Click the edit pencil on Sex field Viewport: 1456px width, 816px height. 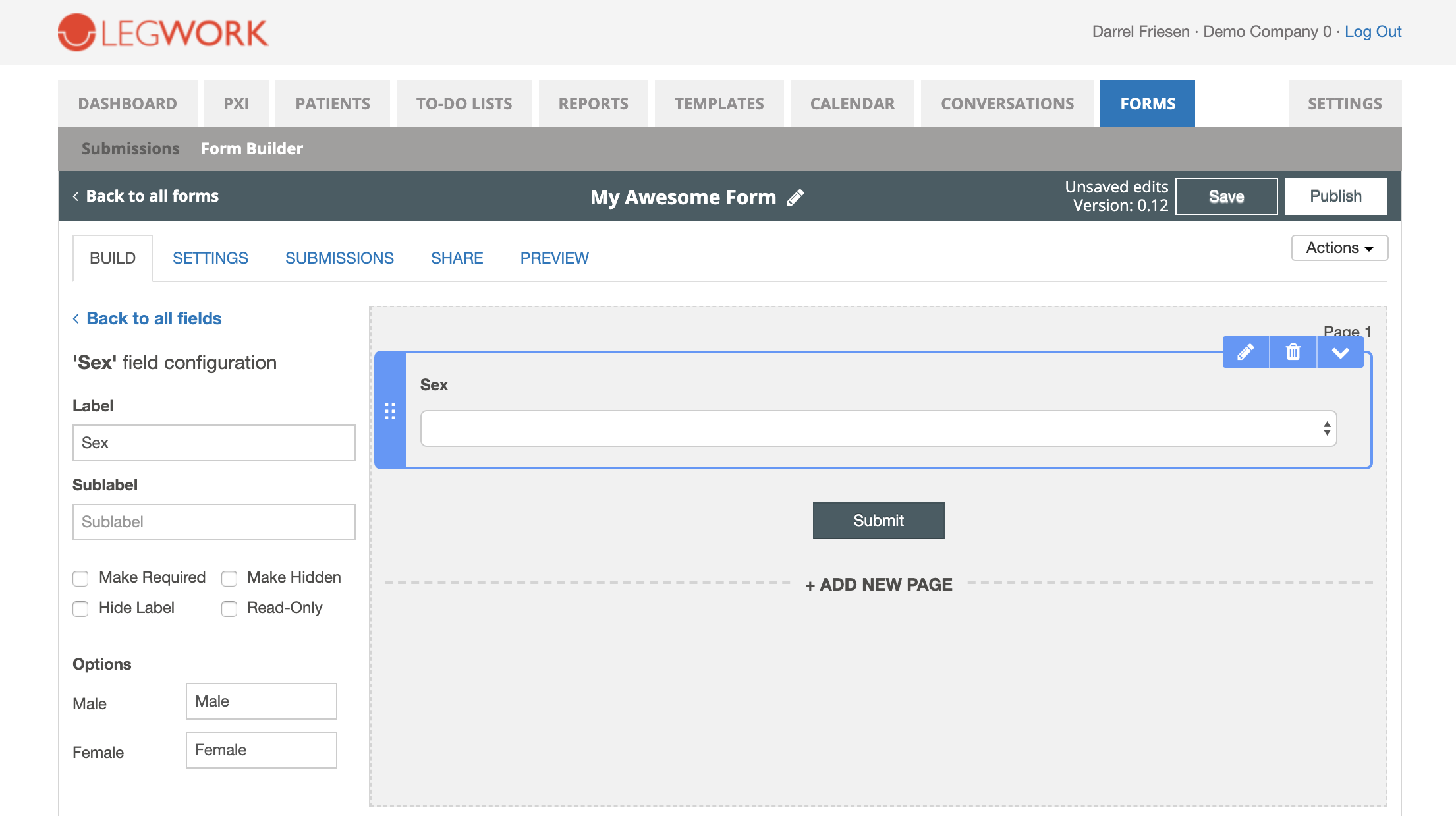tap(1245, 353)
